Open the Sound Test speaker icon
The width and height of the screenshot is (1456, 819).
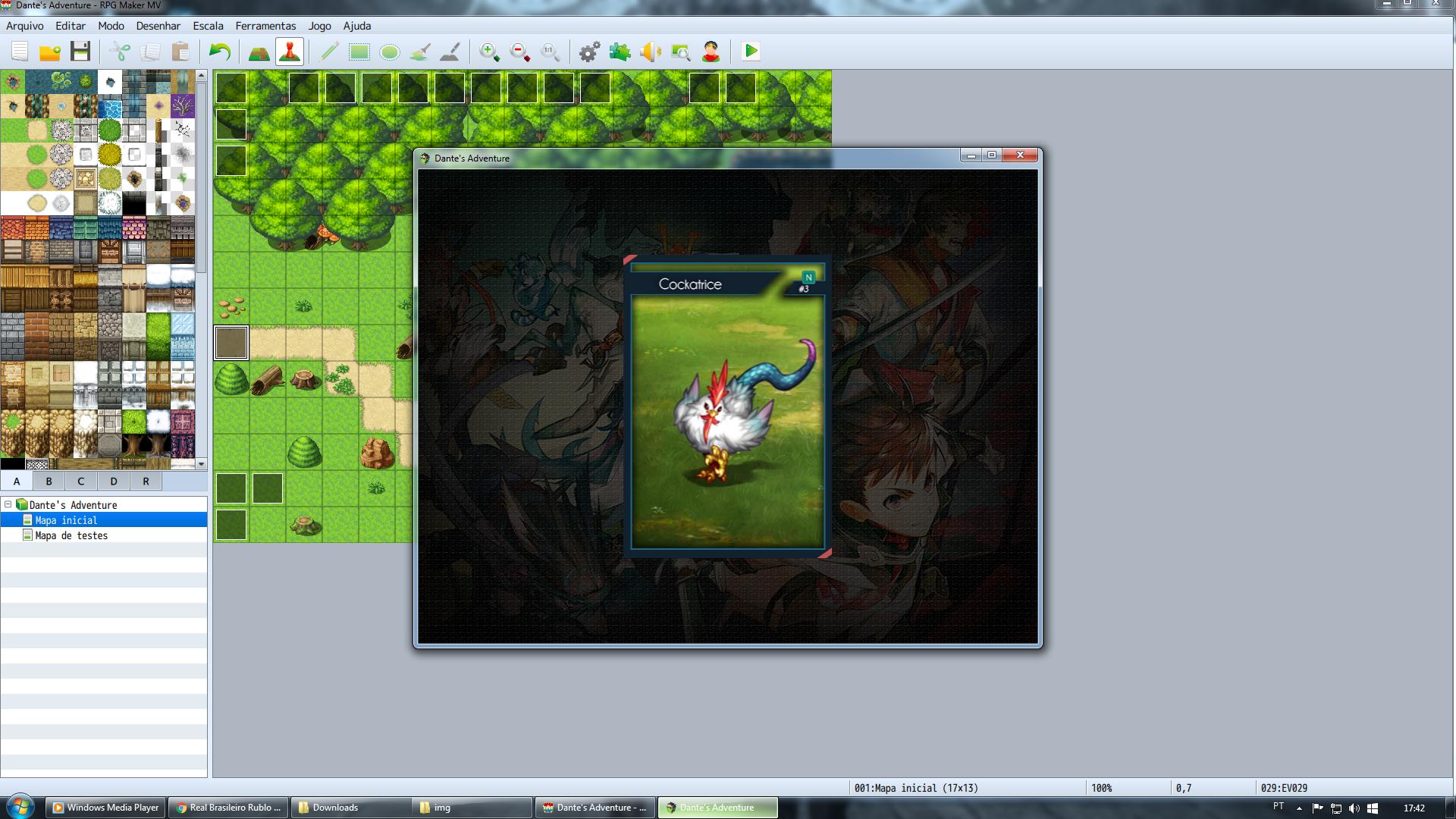[x=651, y=52]
